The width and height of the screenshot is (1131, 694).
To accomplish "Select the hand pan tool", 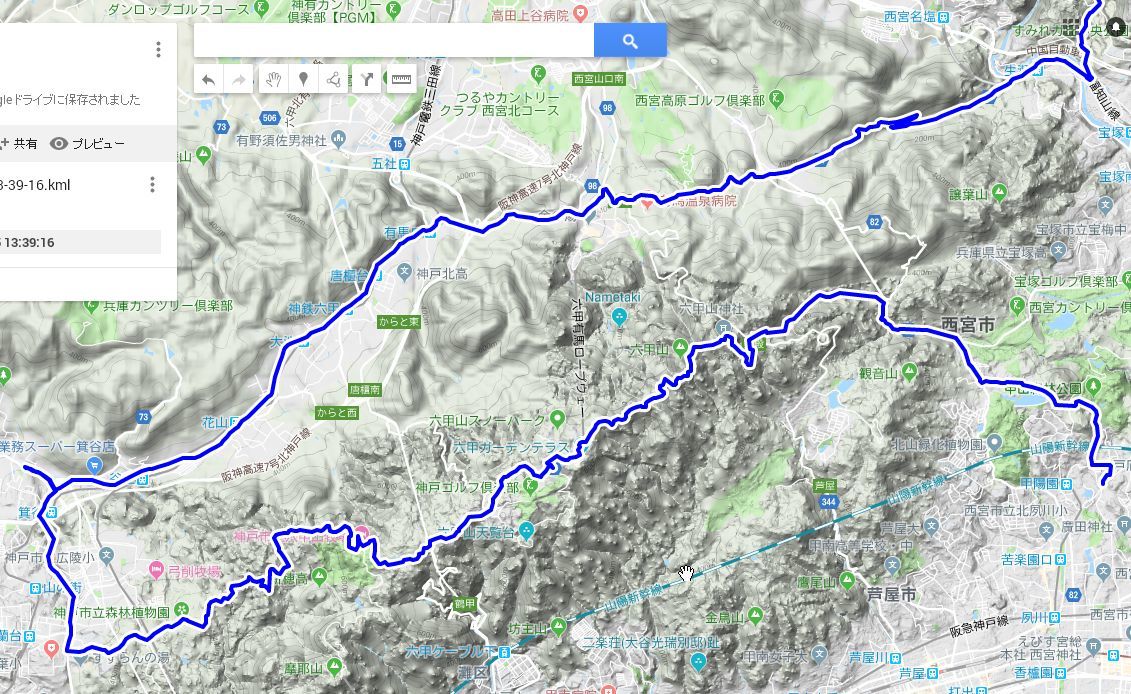I will tap(273, 79).
